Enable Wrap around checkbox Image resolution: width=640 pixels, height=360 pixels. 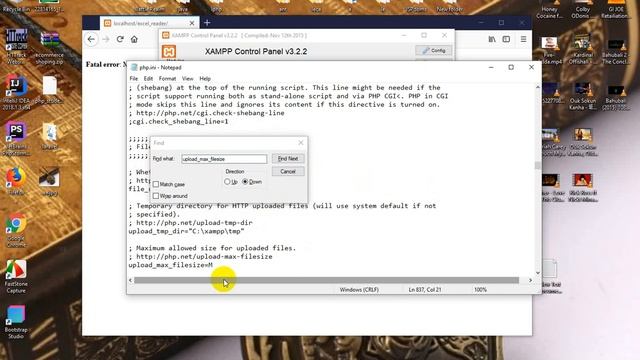(x=156, y=196)
